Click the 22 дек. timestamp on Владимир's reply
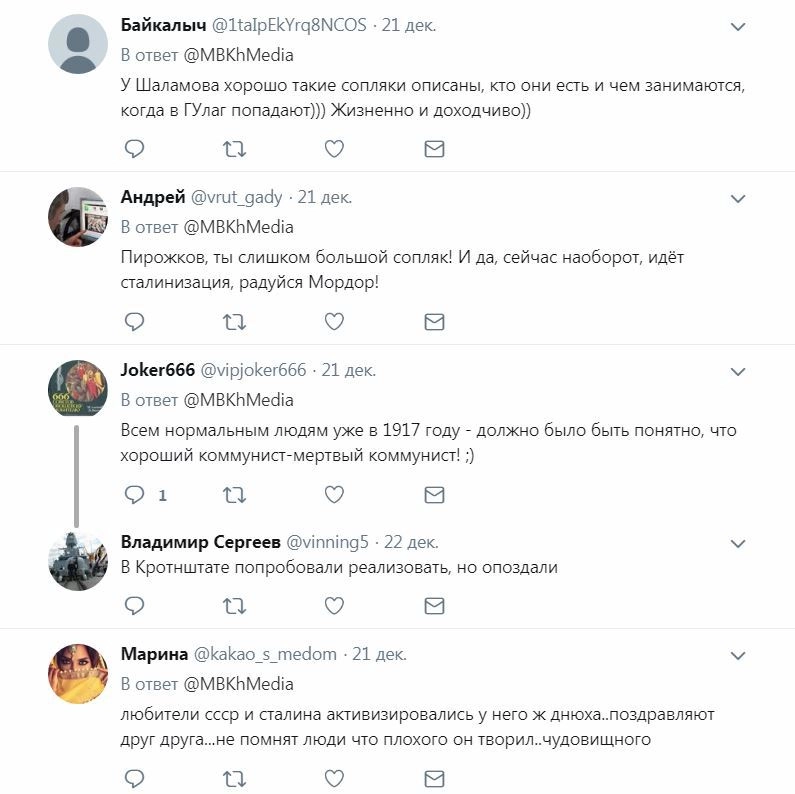Image resolution: width=795 pixels, height=794 pixels. tap(411, 542)
